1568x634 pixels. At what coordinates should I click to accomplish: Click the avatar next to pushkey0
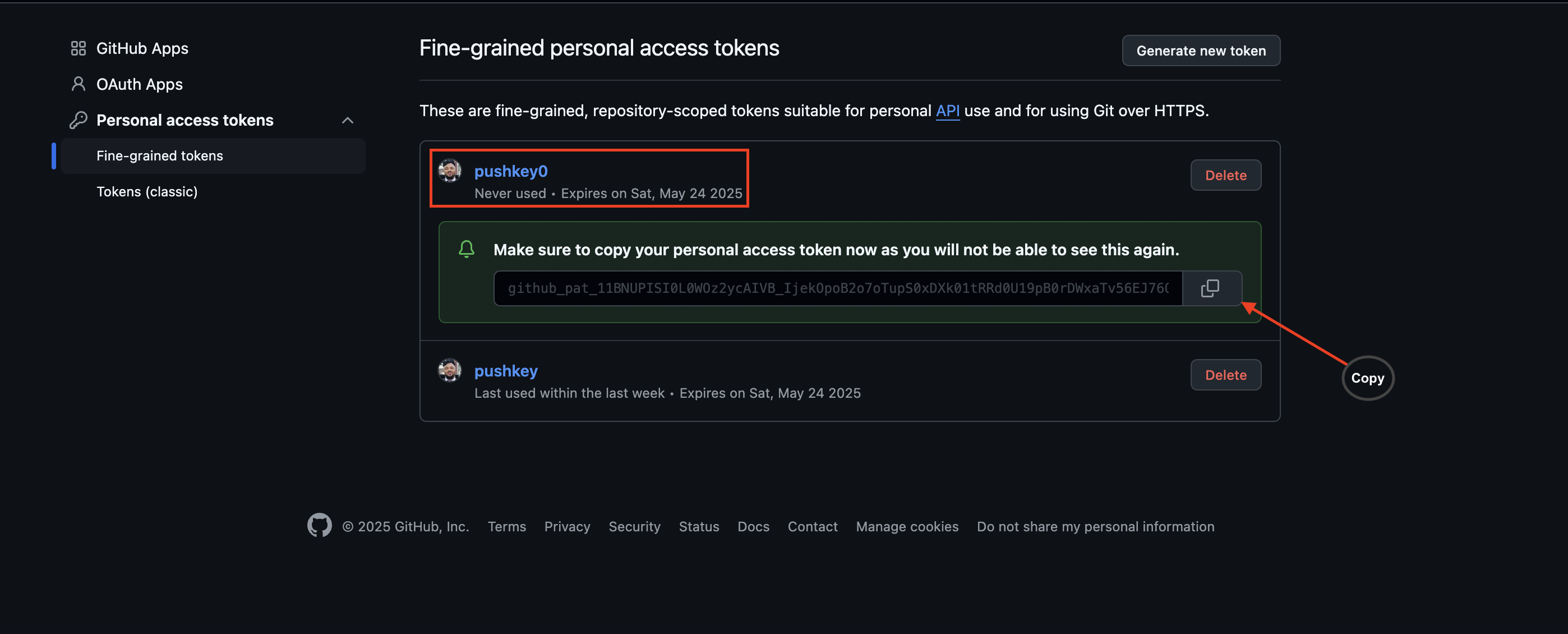[x=450, y=171]
